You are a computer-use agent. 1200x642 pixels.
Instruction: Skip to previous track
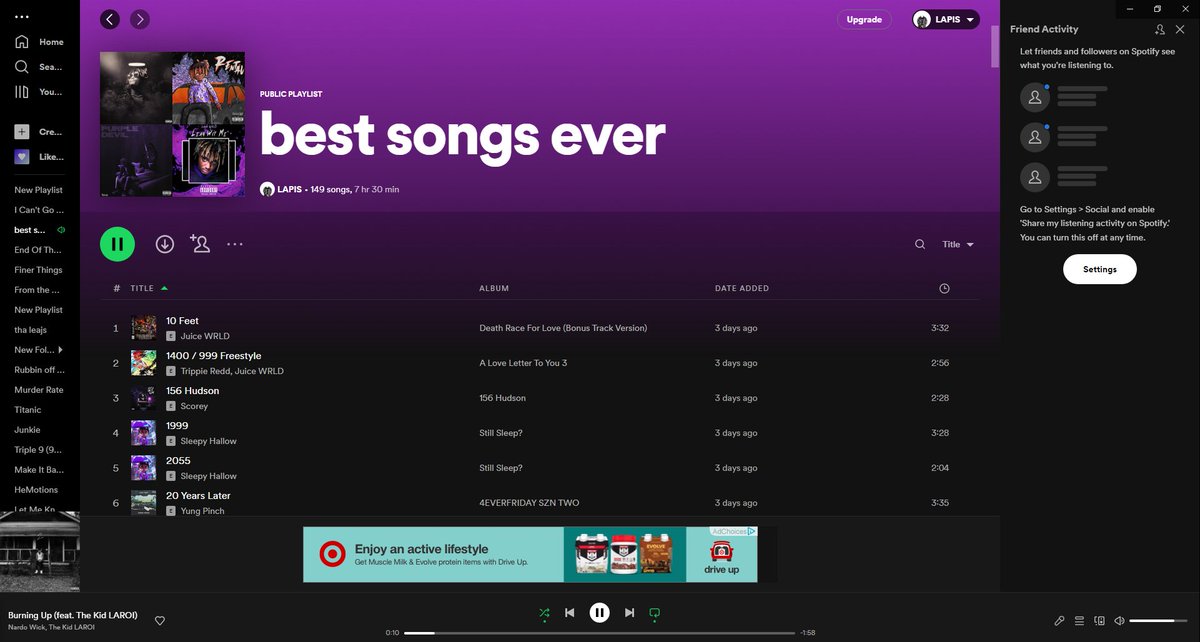coord(570,612)
